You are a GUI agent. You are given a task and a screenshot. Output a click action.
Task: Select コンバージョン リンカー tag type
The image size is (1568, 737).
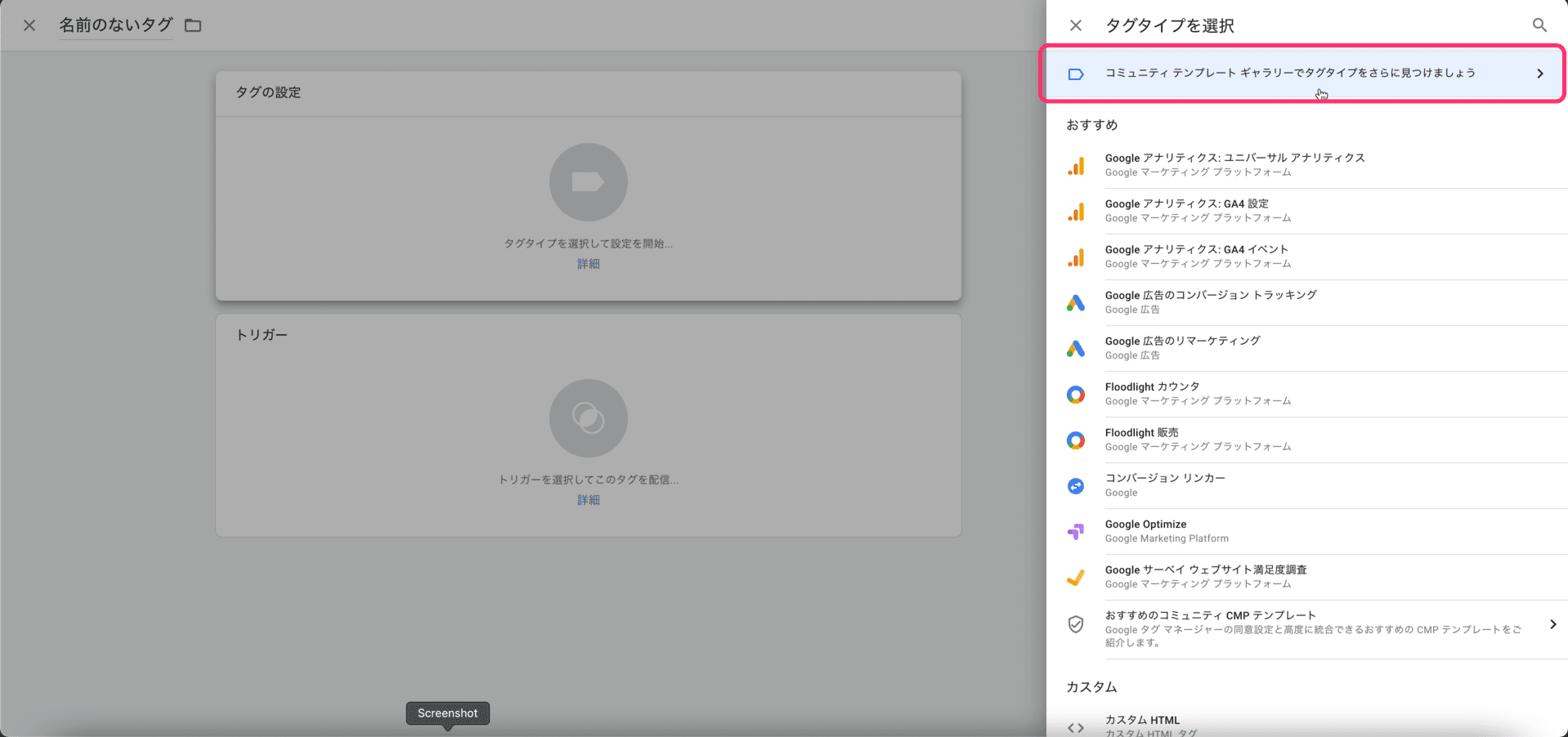1306,486
